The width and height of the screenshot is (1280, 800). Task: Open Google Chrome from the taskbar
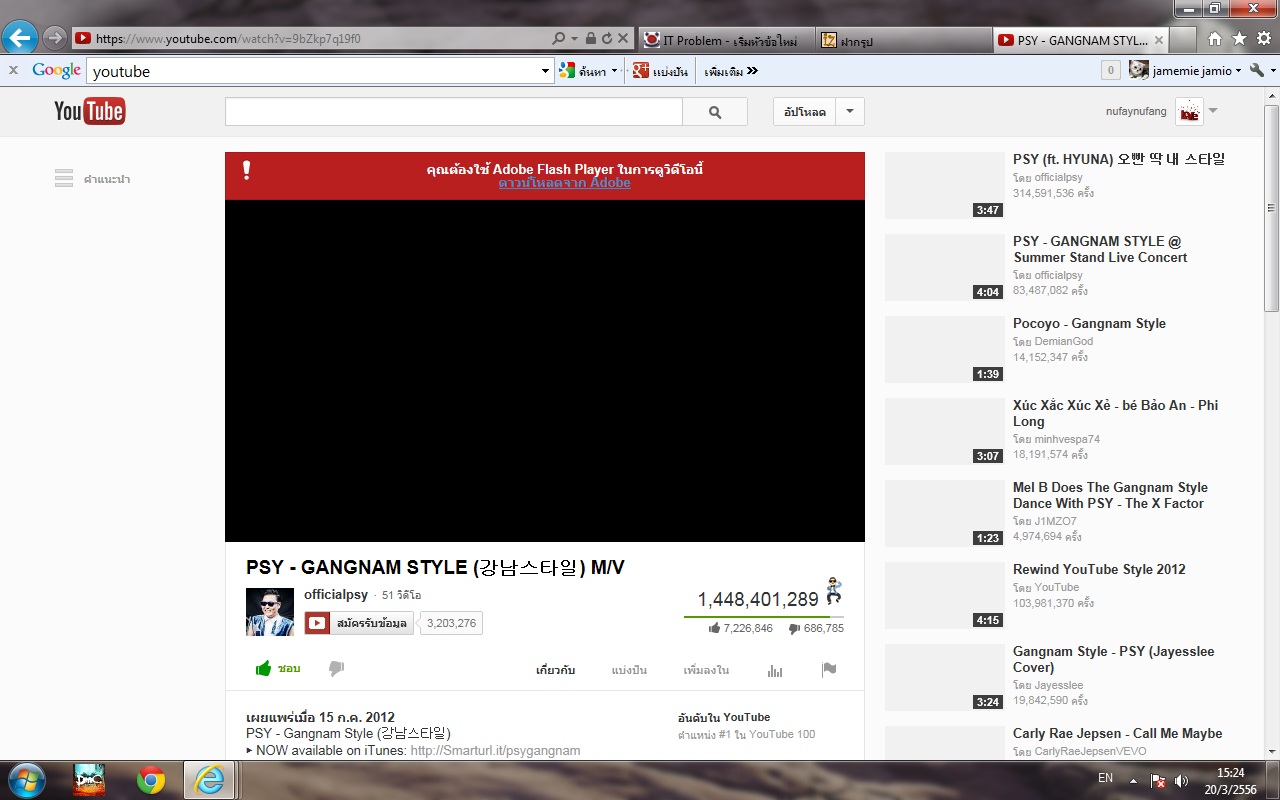(x=151, y=780)
